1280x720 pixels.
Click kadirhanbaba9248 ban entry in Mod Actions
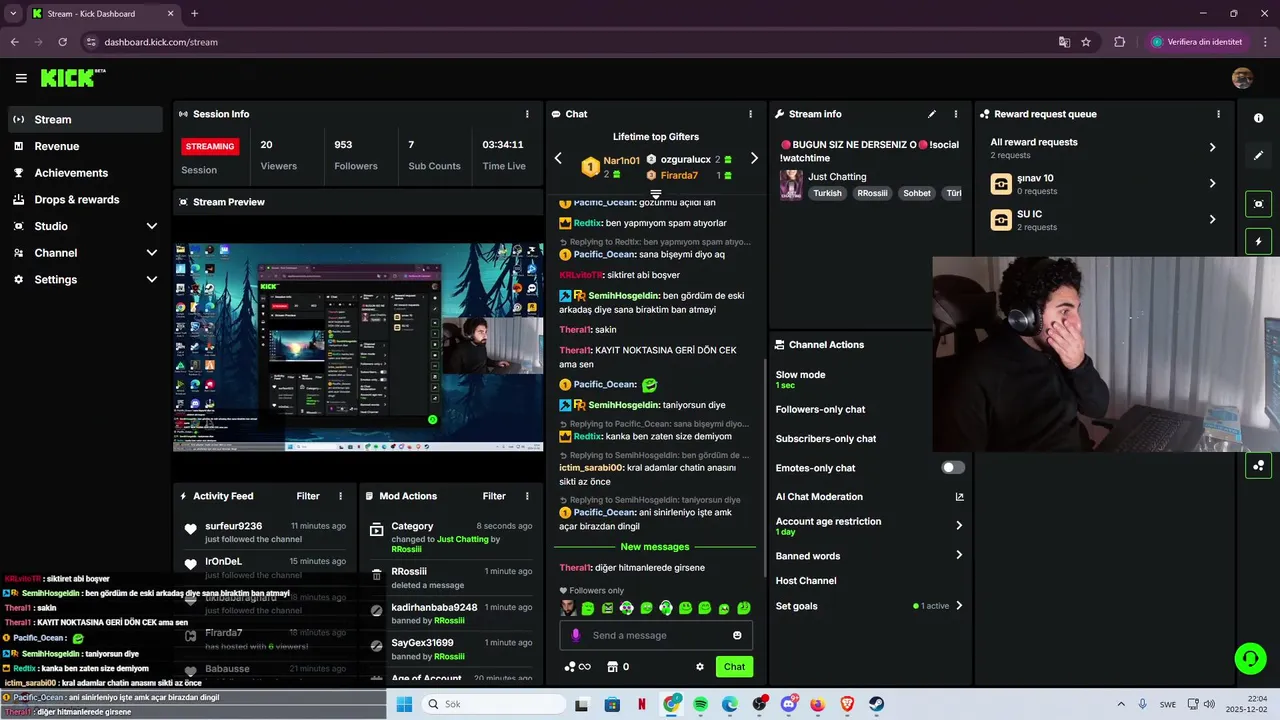coord(451,614)
